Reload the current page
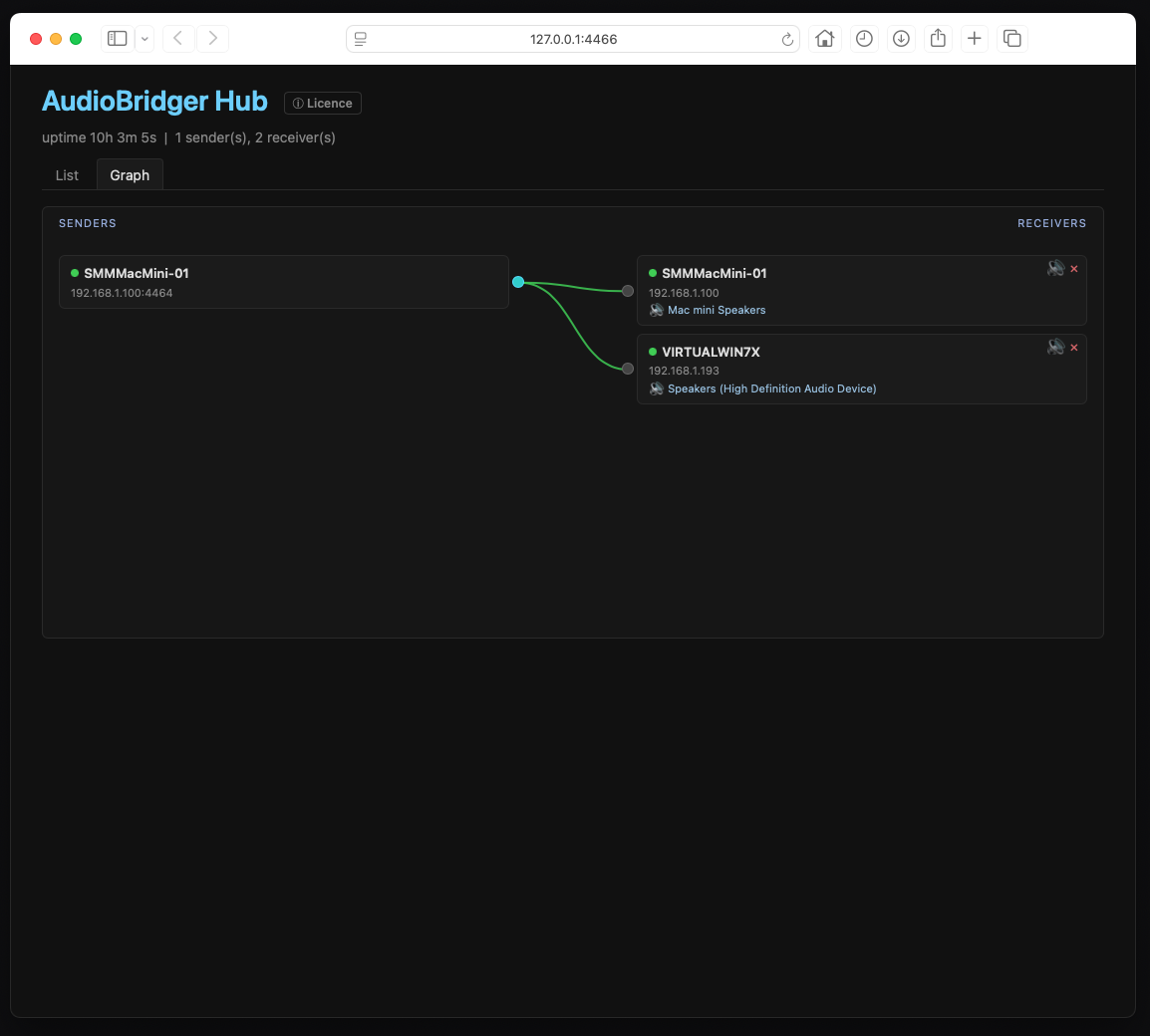 tap(787, 40)
